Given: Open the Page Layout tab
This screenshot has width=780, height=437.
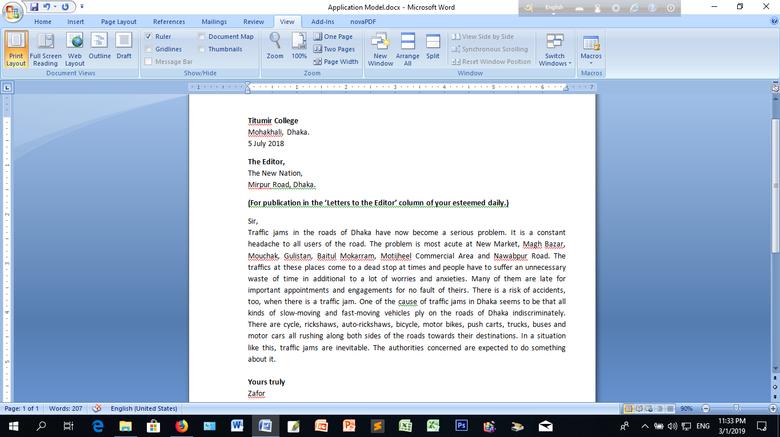Looking at the screenshot, I should point(118,22).
